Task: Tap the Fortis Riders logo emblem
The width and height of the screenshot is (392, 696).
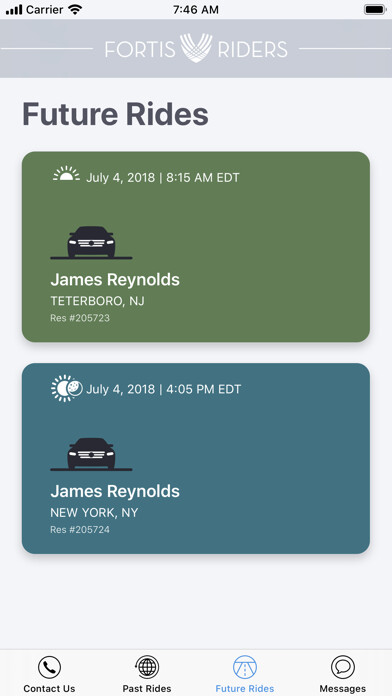Action: click(196, 47)
